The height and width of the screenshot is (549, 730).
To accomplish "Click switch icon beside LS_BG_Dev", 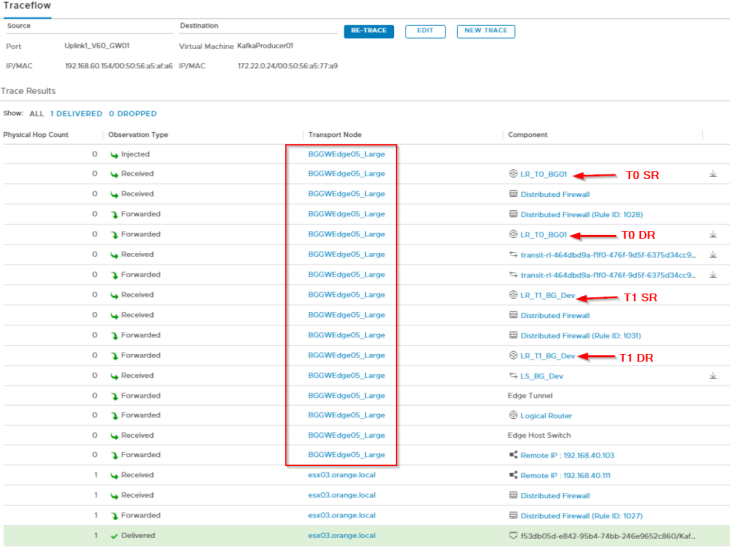I will (x=513, y=376).
